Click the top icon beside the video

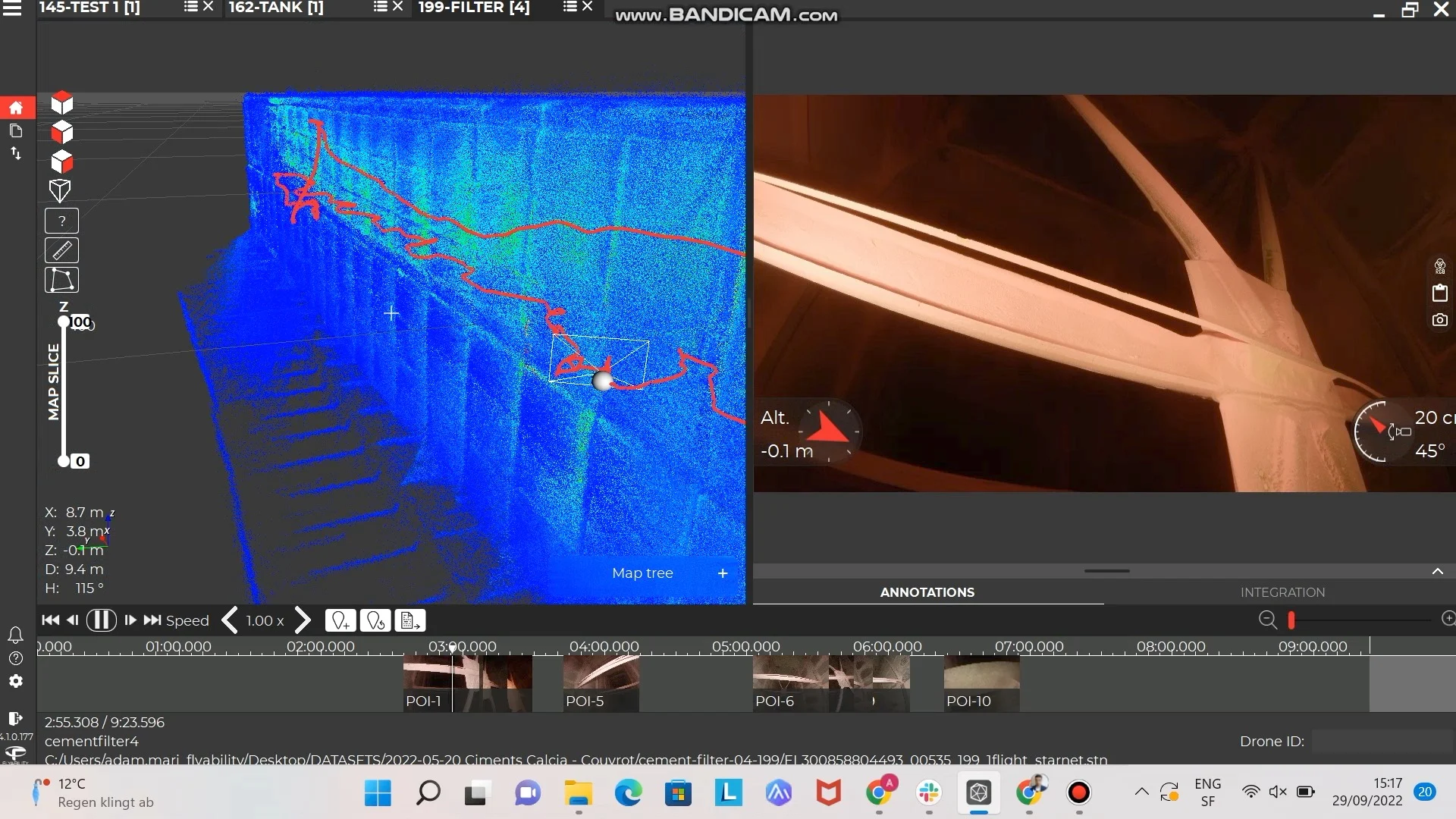1439,266
